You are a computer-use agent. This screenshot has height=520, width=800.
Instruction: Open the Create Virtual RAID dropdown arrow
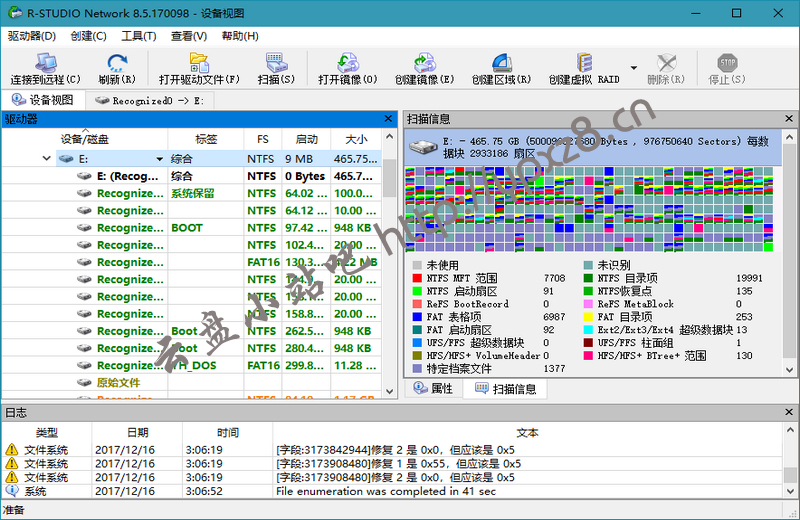click(634, 68)
